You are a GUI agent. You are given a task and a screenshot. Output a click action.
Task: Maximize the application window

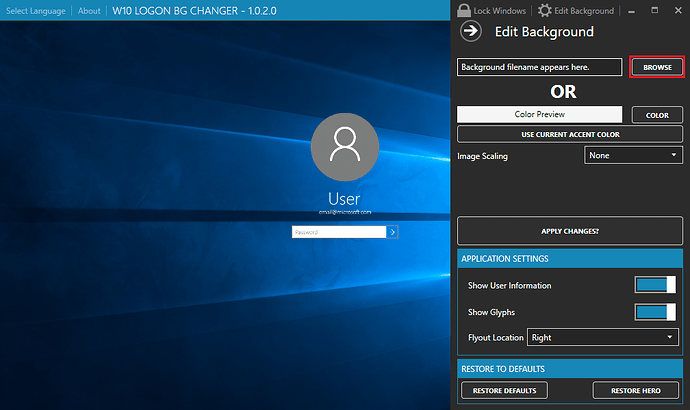[654, 10]
